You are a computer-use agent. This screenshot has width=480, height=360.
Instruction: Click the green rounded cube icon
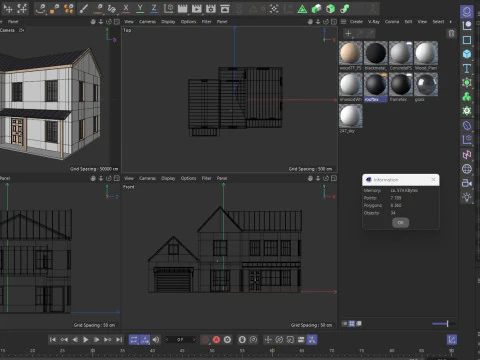click(316, 9)
